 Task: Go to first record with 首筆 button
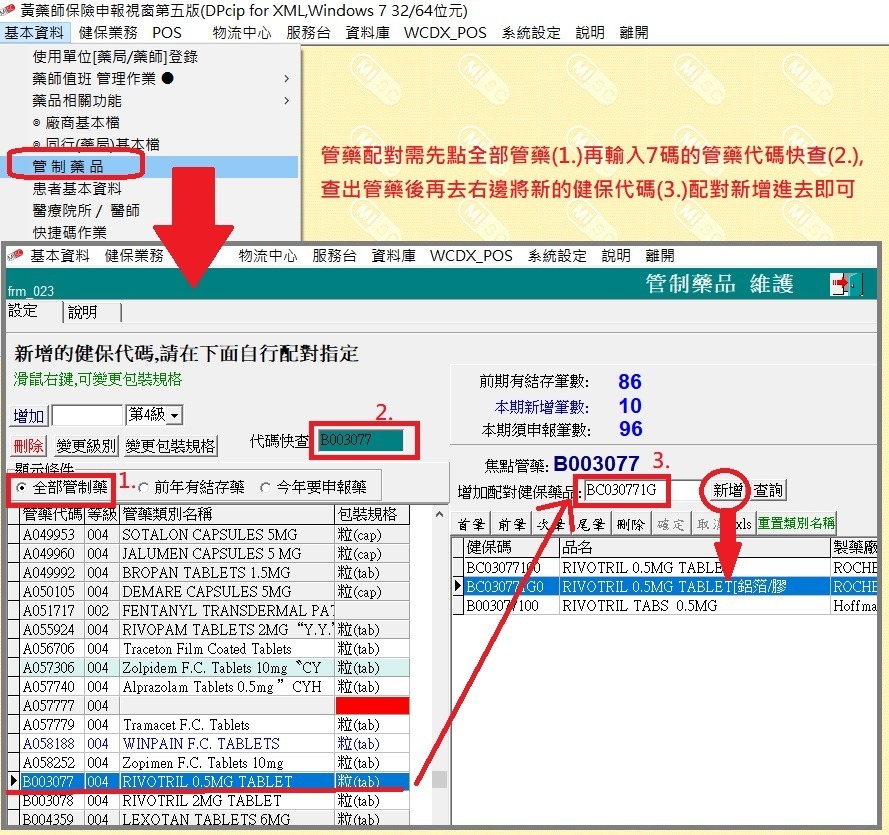pos(471,523)
